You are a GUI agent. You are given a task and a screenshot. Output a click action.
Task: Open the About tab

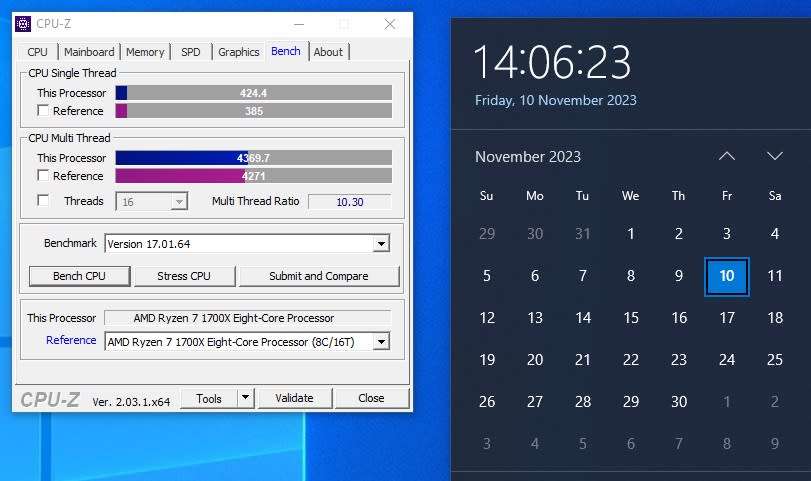pyautogui.click(x=328, y=52)
